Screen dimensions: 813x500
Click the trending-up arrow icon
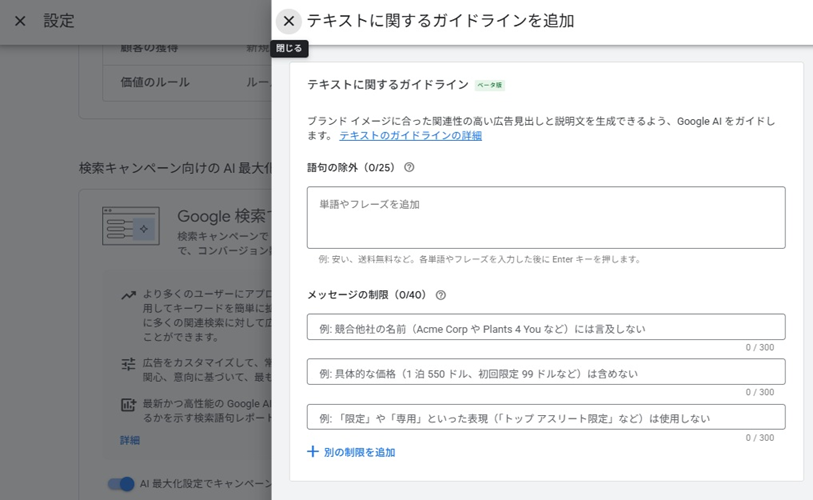coord(128,296)
